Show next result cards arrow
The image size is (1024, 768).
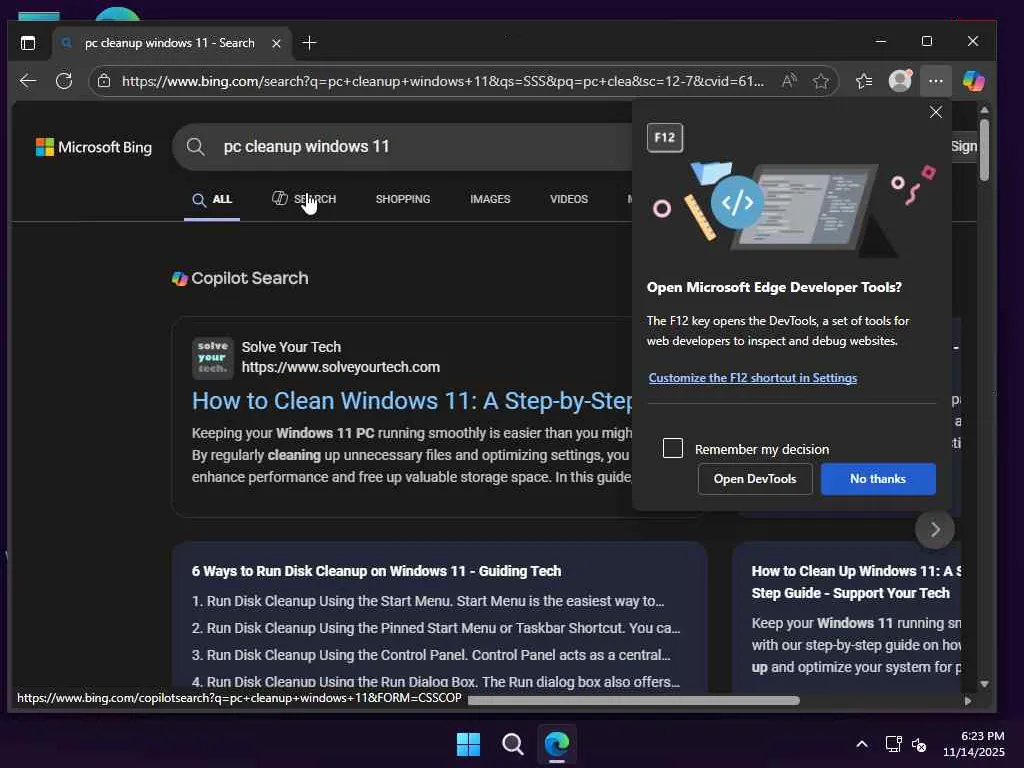coord(935,529)
